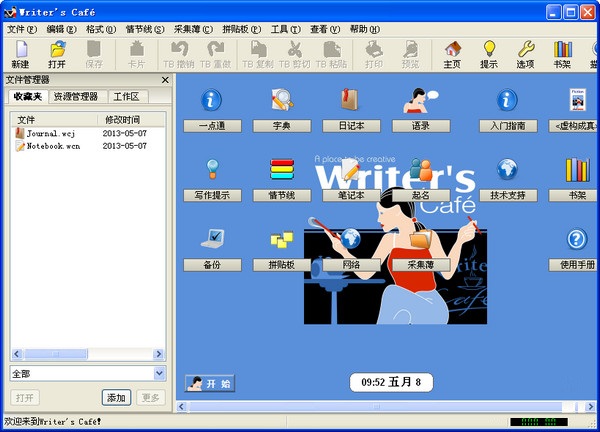Click the 预览 preview icon
Image resolution: width=600 pixels, height=432 pixels.
[411, 49]
